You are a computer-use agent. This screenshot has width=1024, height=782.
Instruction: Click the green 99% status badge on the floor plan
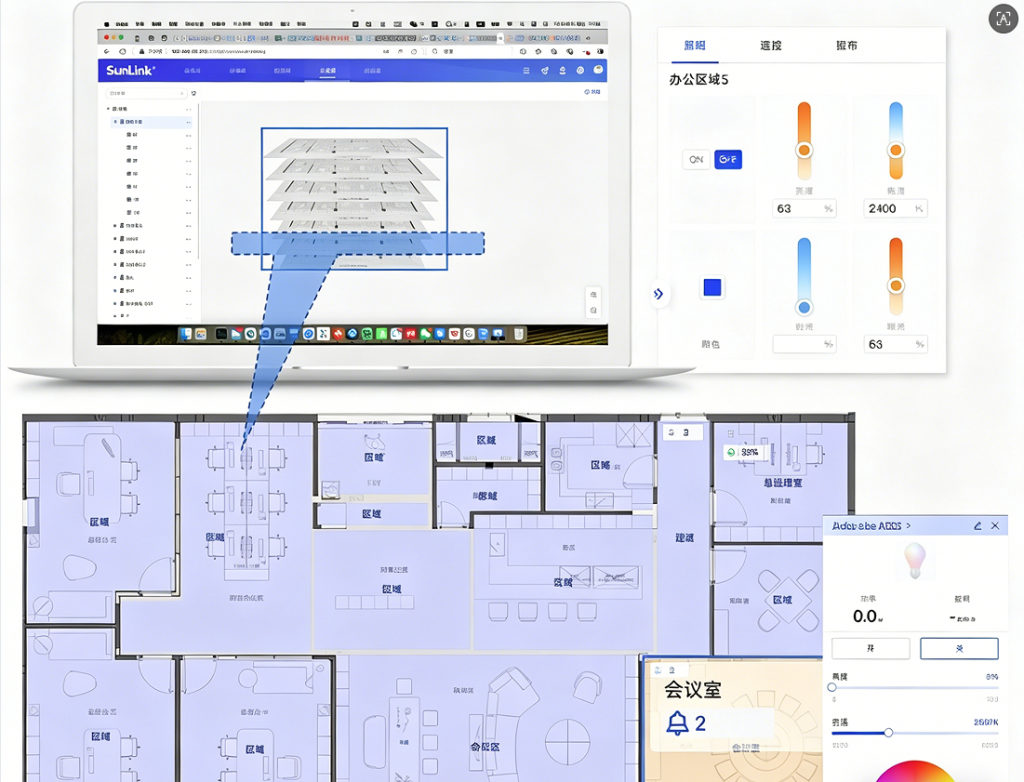[743, 452]
